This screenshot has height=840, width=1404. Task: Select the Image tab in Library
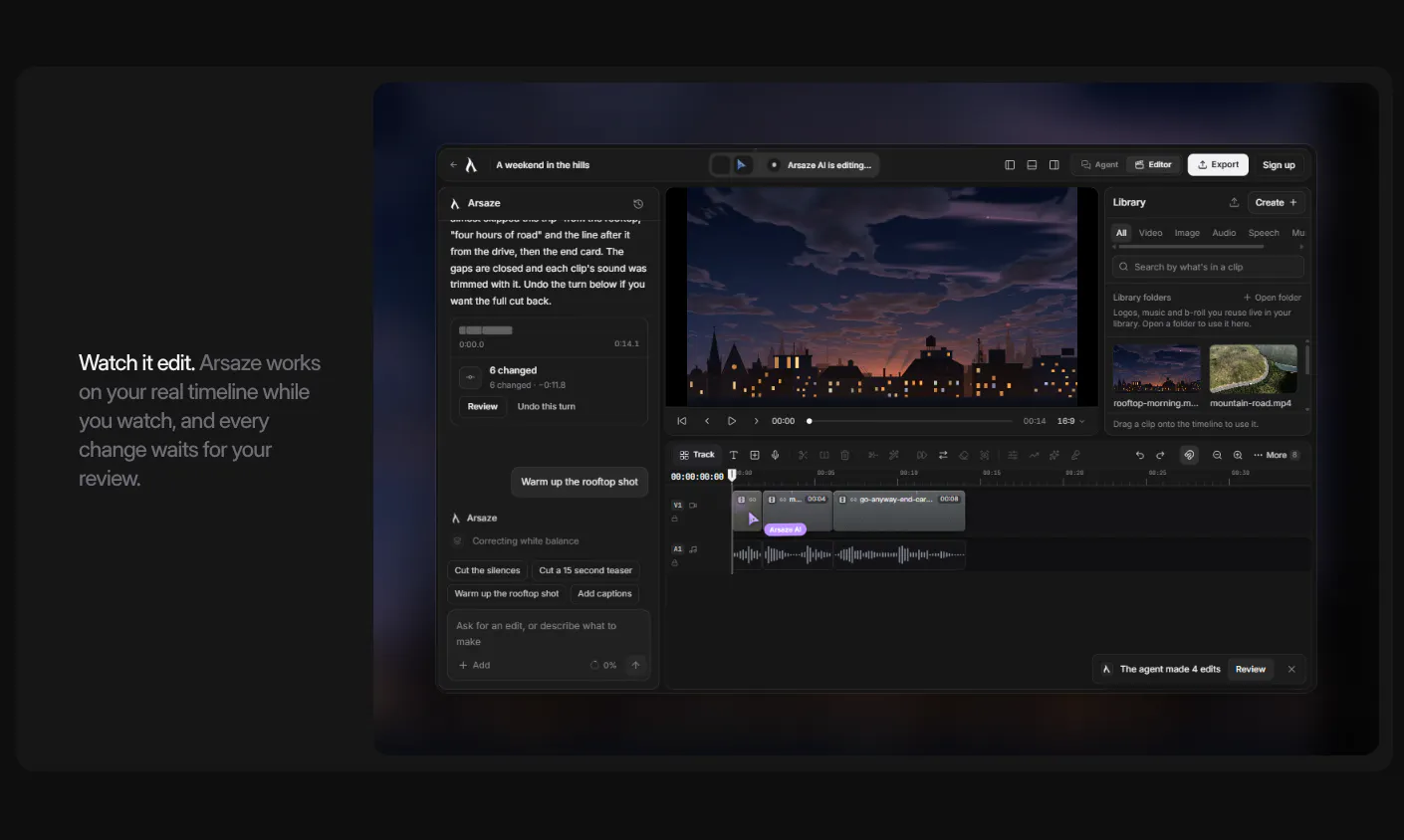pos(1187,233)
